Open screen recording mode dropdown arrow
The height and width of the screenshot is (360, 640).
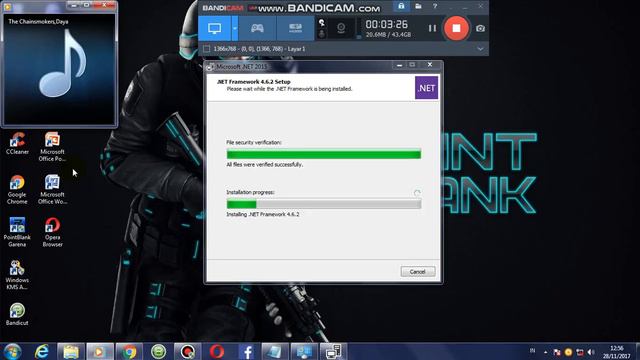(x=235, y=28)
